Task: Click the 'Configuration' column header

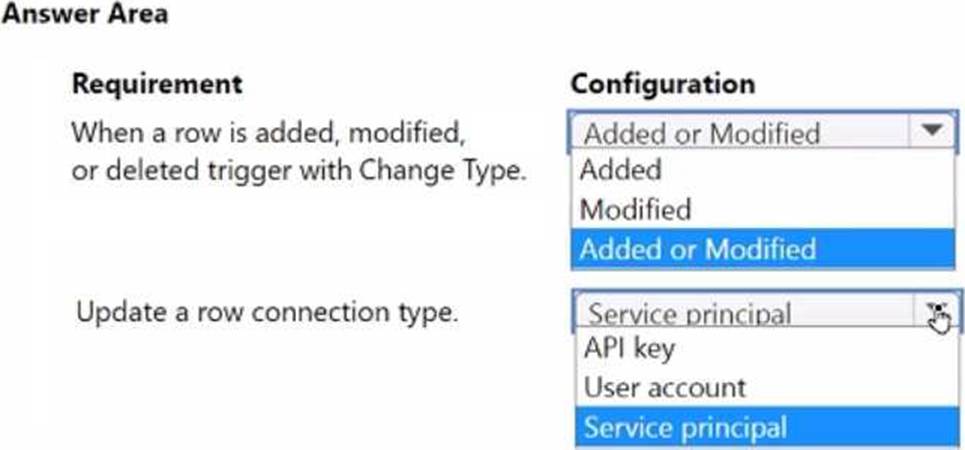Action: click(662, 84)
